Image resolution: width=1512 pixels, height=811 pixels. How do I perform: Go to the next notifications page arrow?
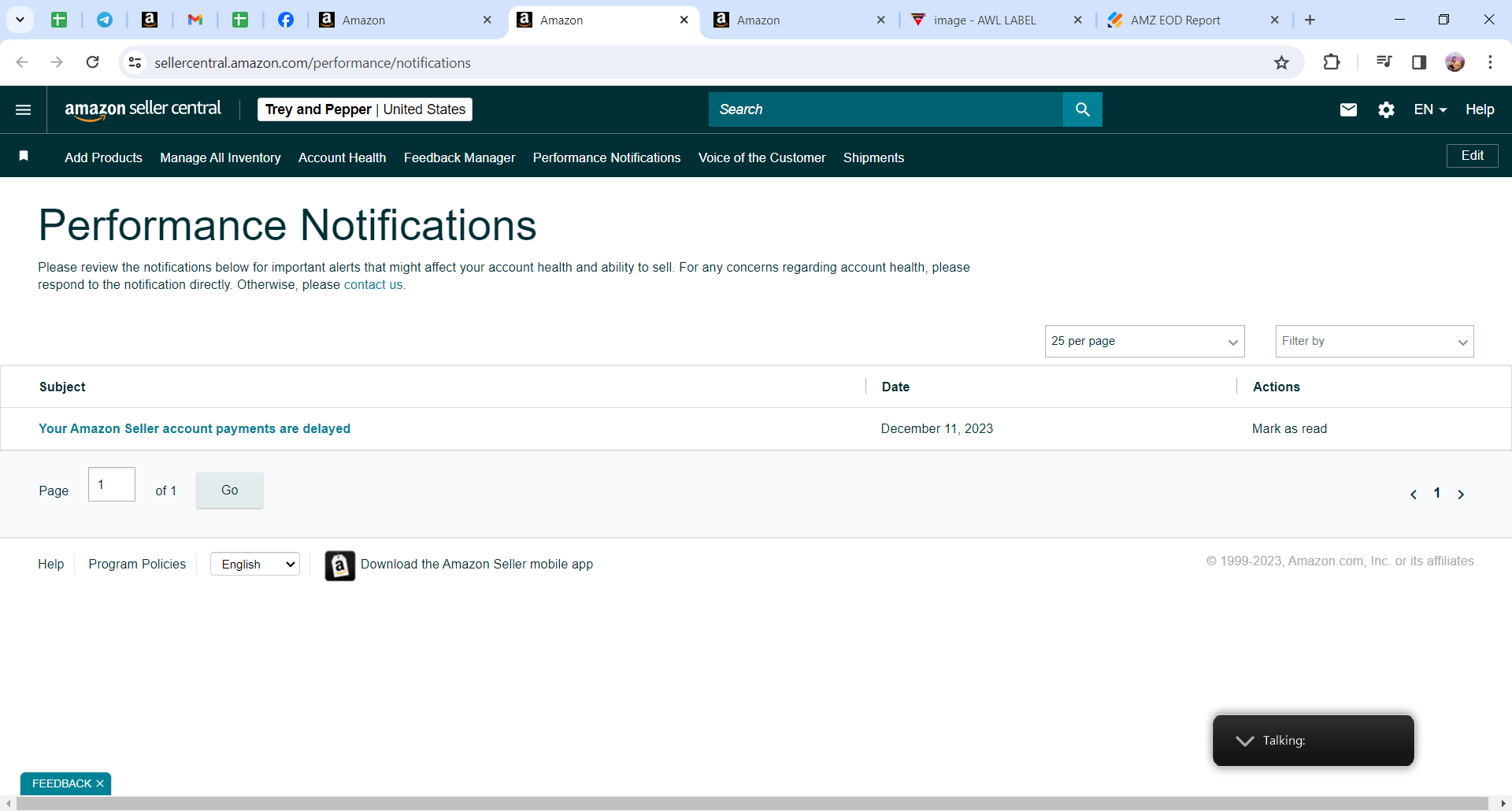coord(1461,494)
